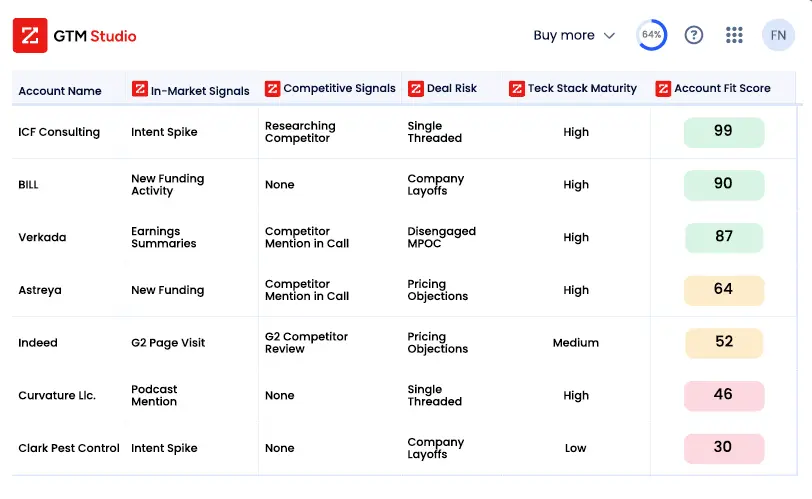This screenshot has width=812, height=499.
Task: Sort by the Account Fit Score header
Action: [x=722, y=89]
